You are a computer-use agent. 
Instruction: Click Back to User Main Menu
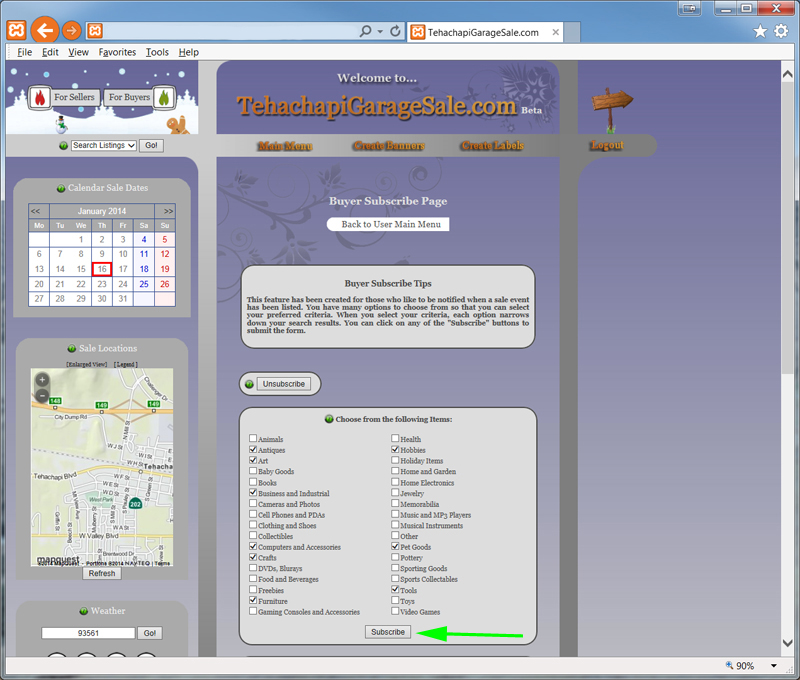388,224
